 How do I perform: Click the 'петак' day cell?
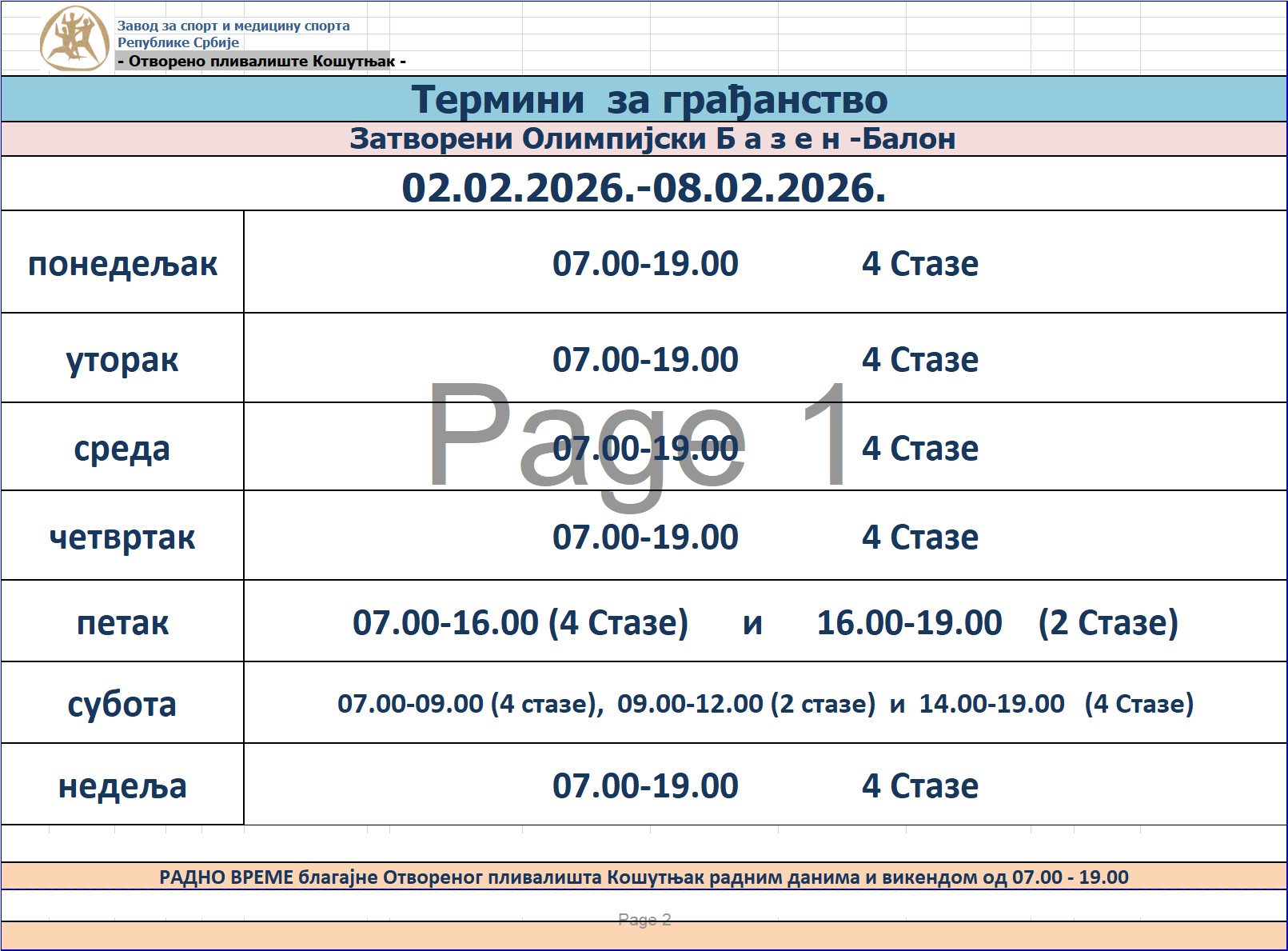122,622
